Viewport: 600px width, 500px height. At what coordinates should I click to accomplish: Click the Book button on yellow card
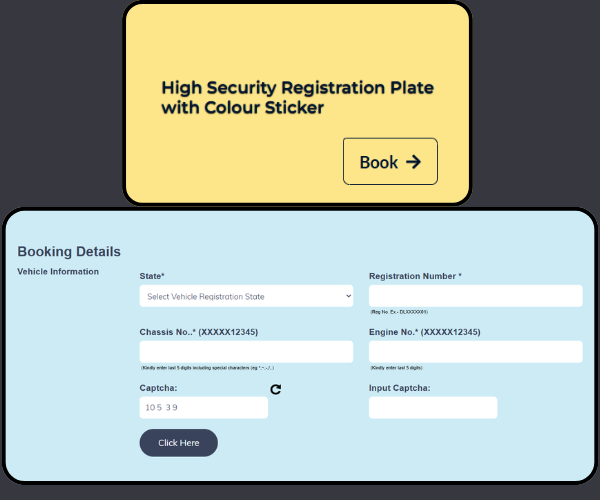(x=390, y=161)
